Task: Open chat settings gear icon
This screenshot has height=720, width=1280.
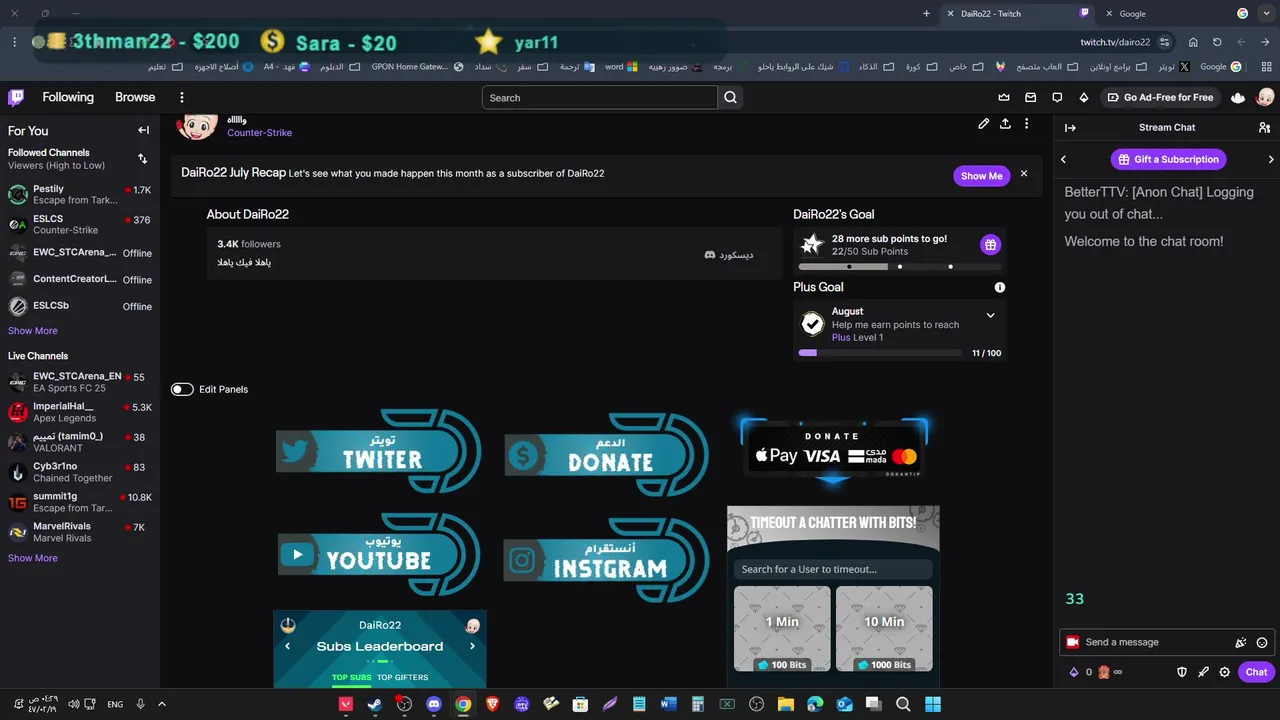Action: coord(1225,672)
